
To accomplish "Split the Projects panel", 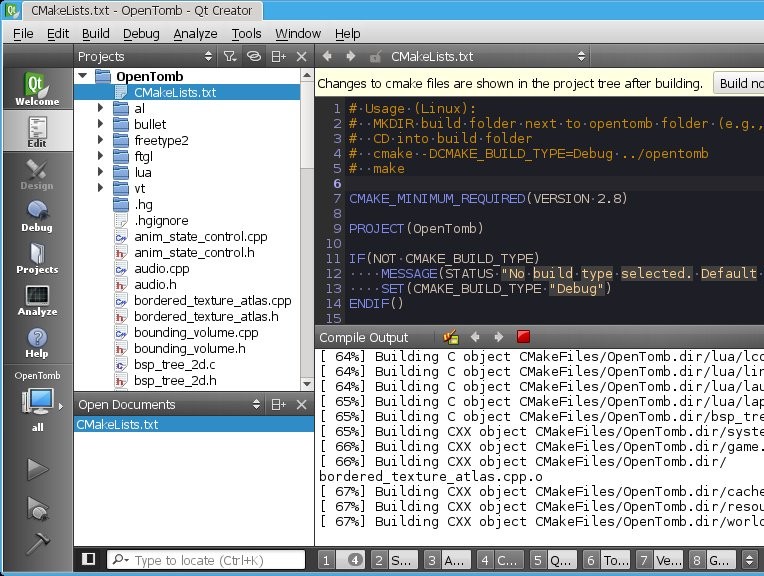I will pos(278,57).
